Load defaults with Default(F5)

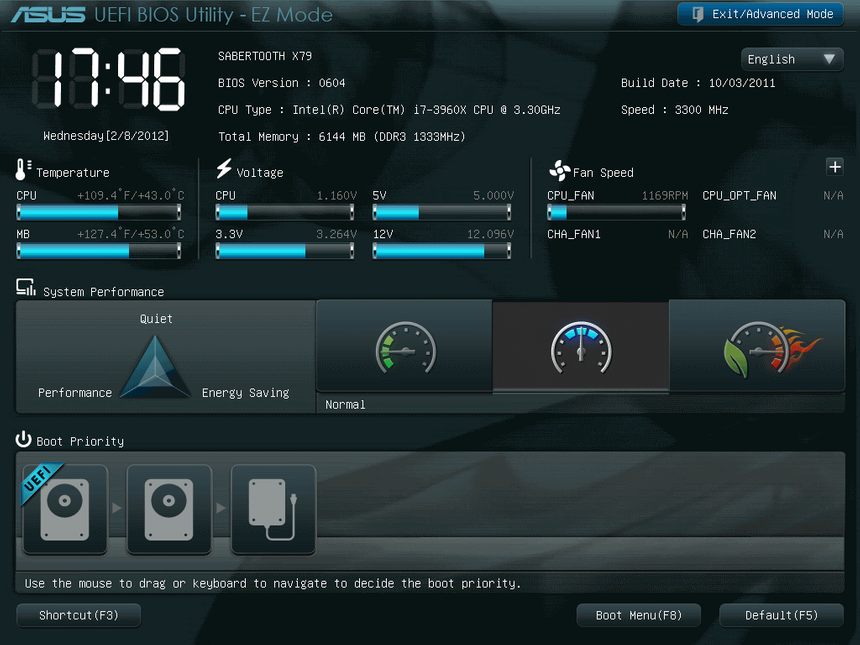tap(781, 615)
